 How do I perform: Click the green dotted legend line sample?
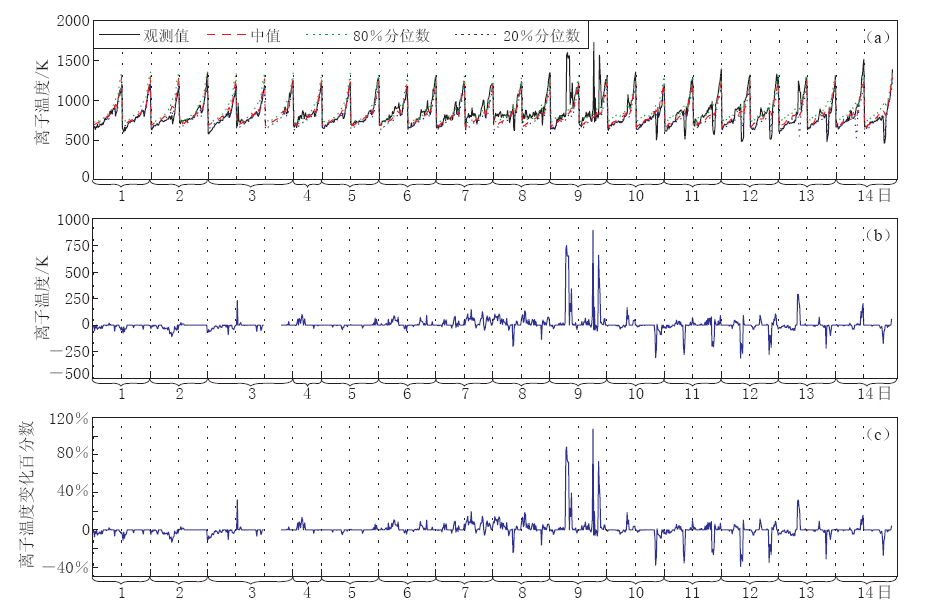pos(327,36)
